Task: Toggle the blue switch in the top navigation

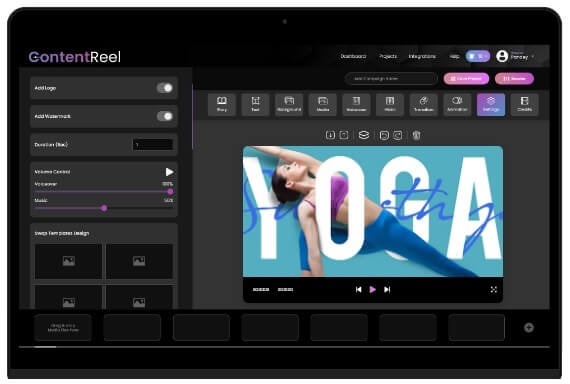Action: [x=478, y=56]
